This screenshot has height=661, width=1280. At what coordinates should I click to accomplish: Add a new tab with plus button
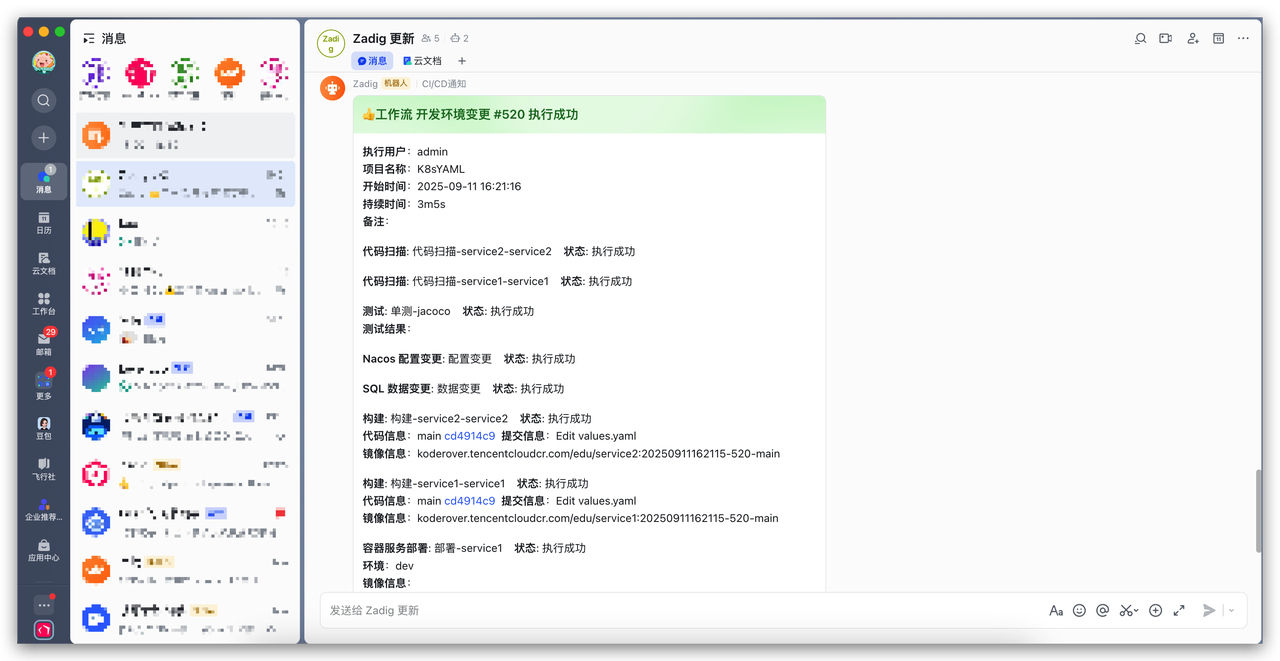click(x=462, y=61)
